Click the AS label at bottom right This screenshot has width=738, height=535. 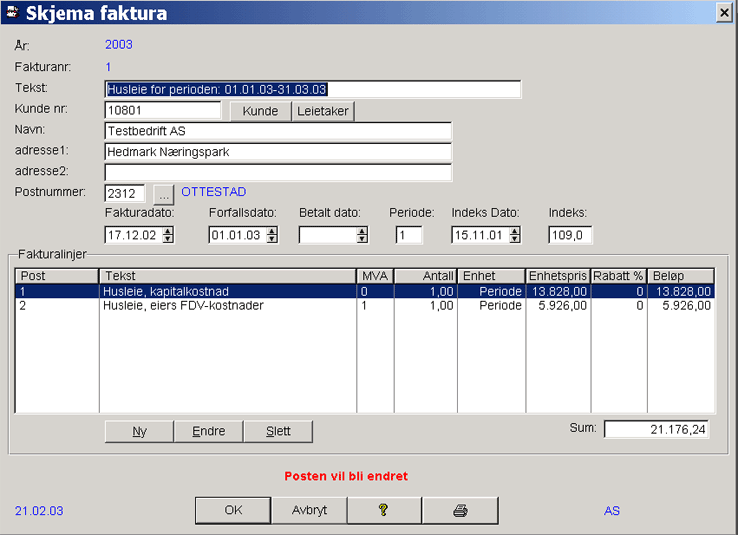click(x=612, y=511)
